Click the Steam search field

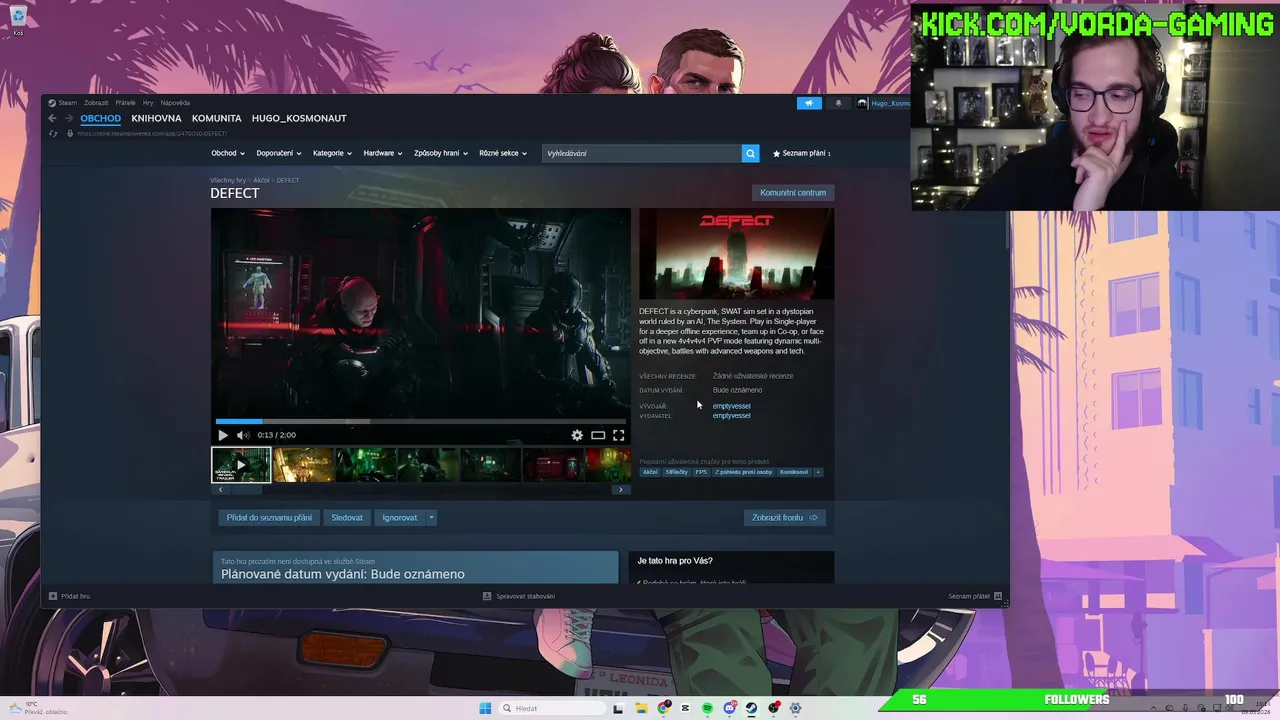pyautogui.click(x=641, y=153)
